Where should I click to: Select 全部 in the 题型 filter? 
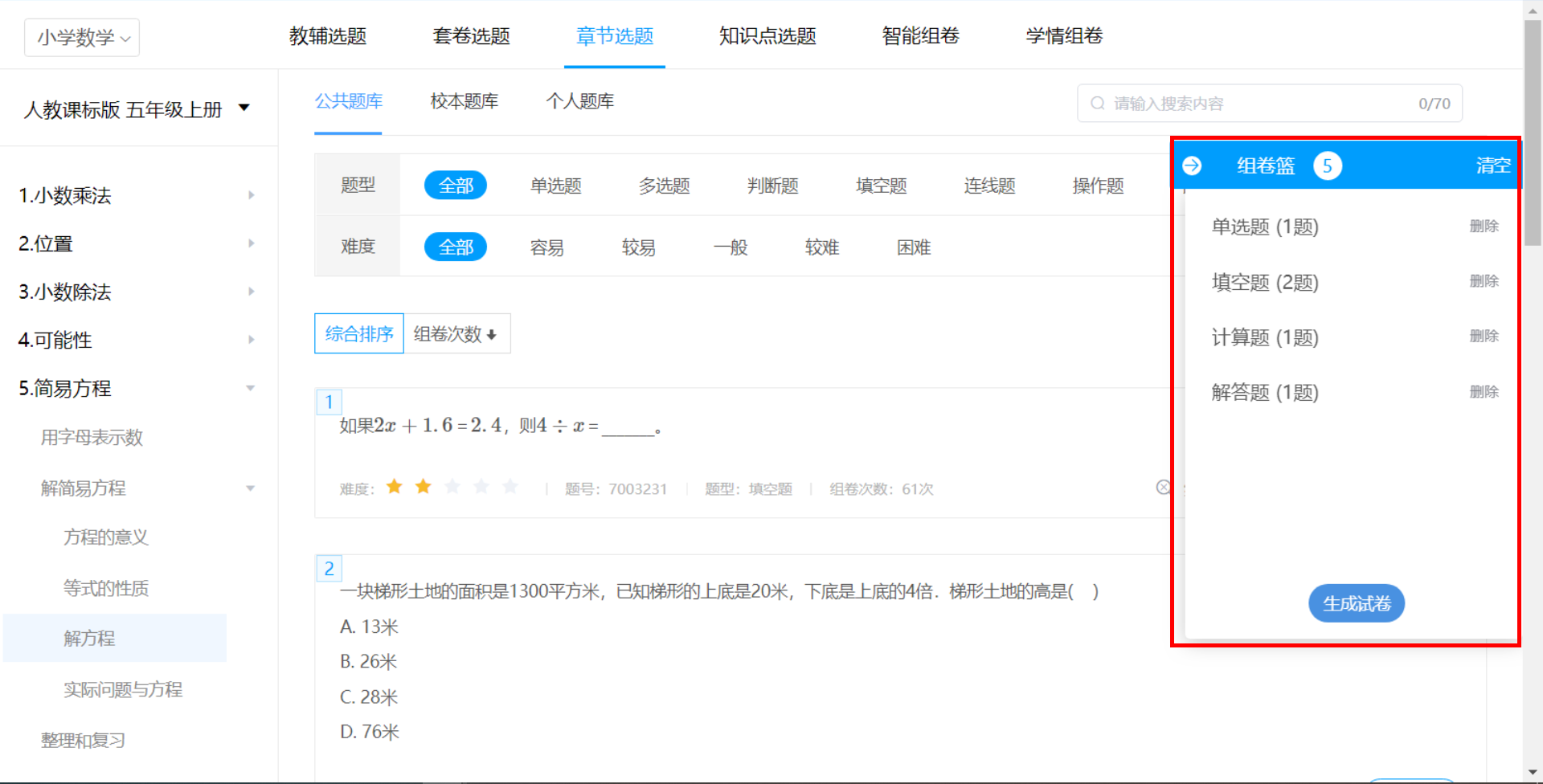(455, 186)
